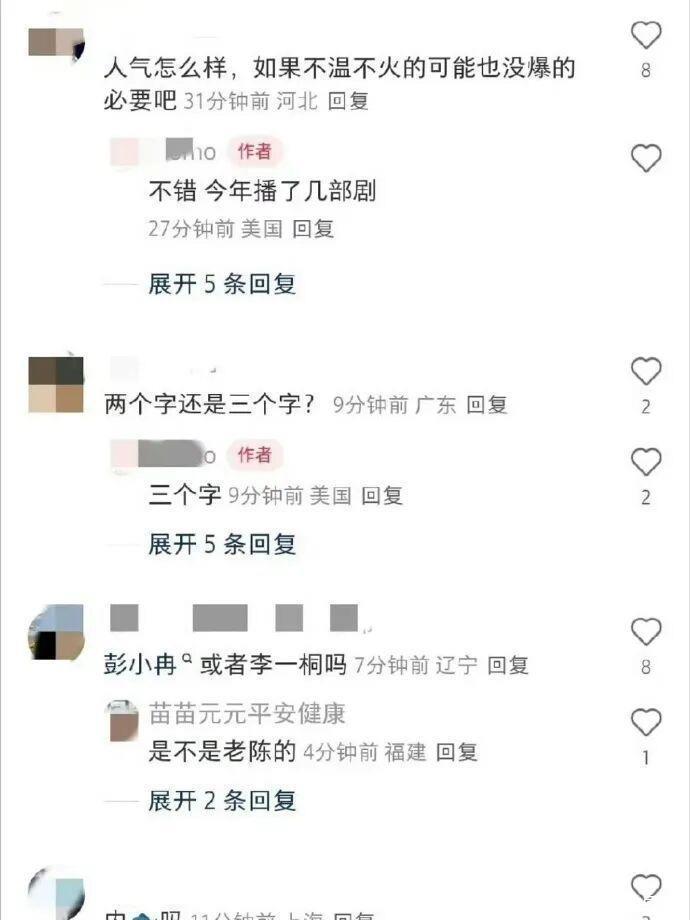Image resolution: width=690 pixels, height=920 pixels.
Task: Open profile of user 苗苗元元平安健康
Action: 247,714
